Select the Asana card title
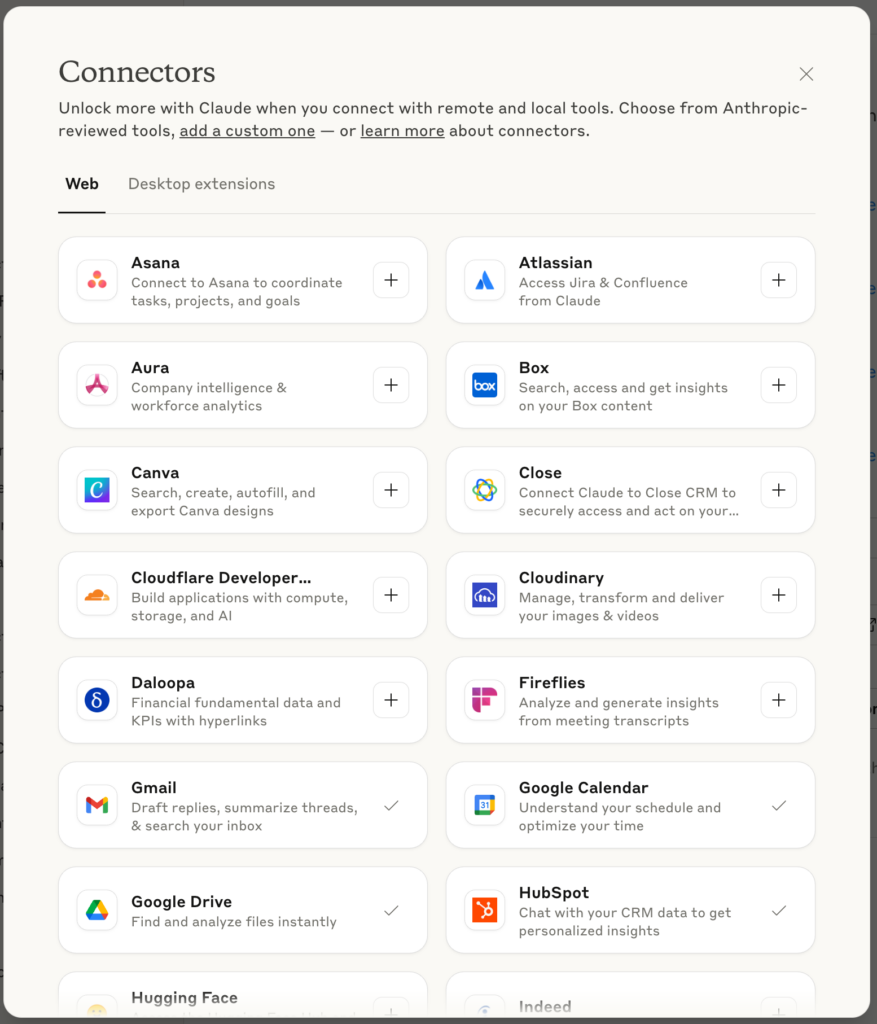 [x=155, y=263]
